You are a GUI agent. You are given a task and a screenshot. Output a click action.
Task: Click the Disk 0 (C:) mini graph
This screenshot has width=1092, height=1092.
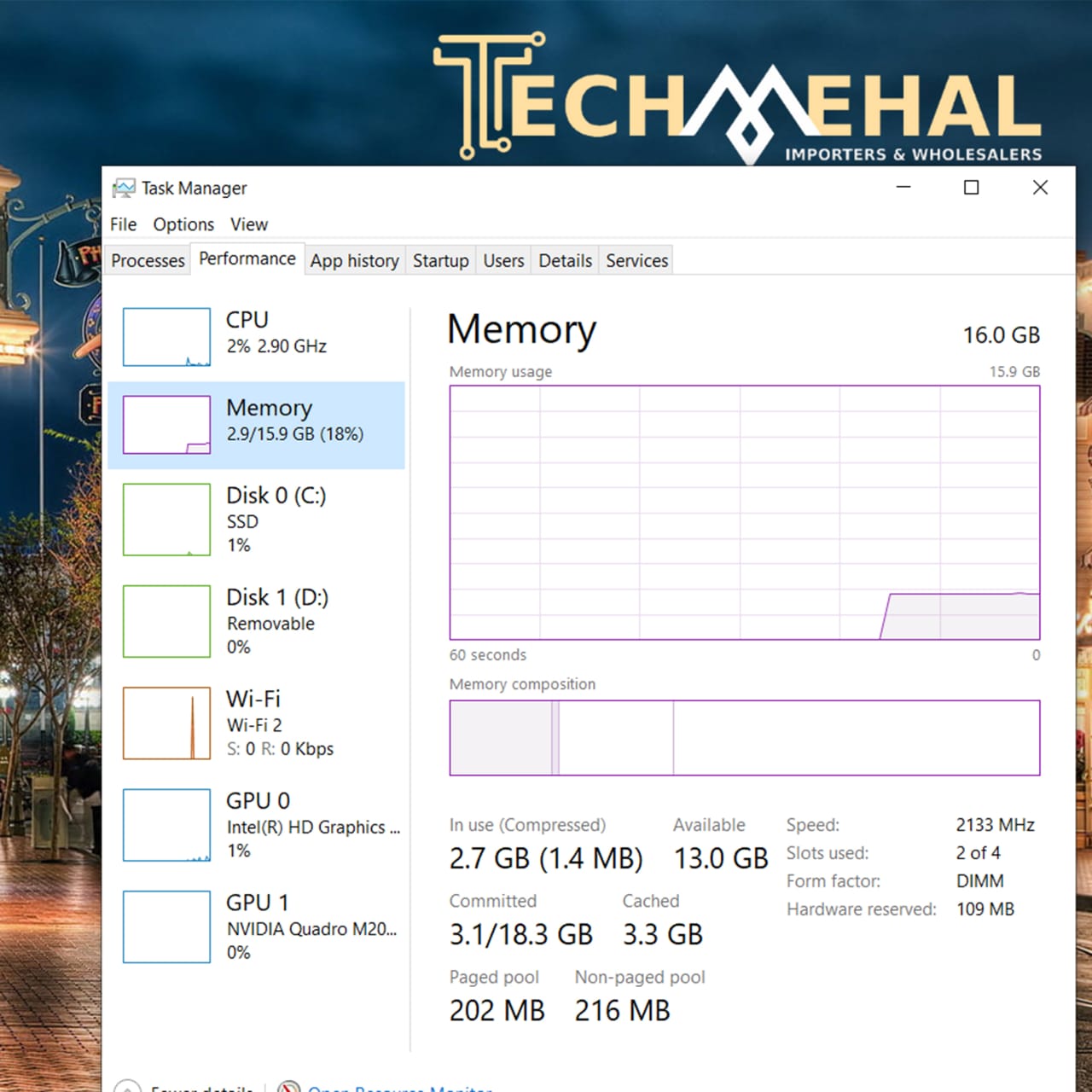tap(166, 520)
